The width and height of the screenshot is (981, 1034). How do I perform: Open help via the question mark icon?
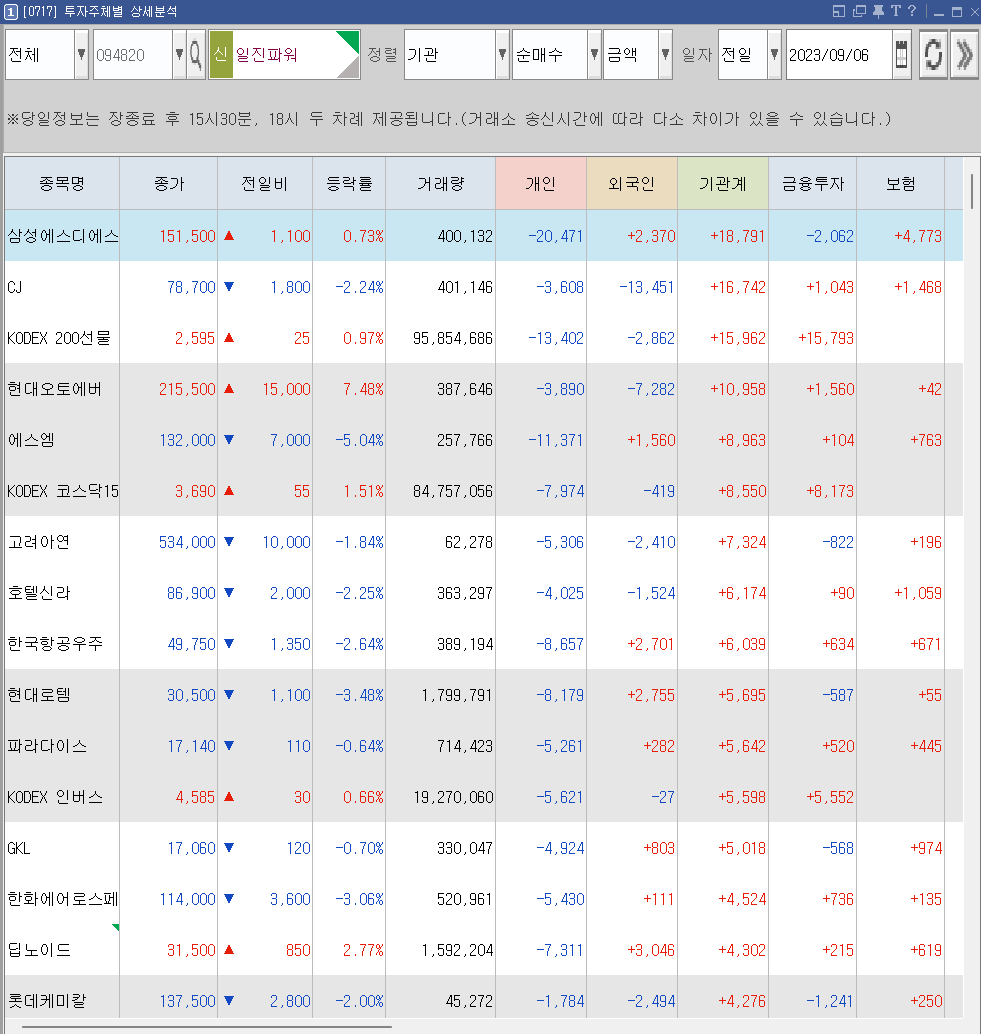click(912, 11)
